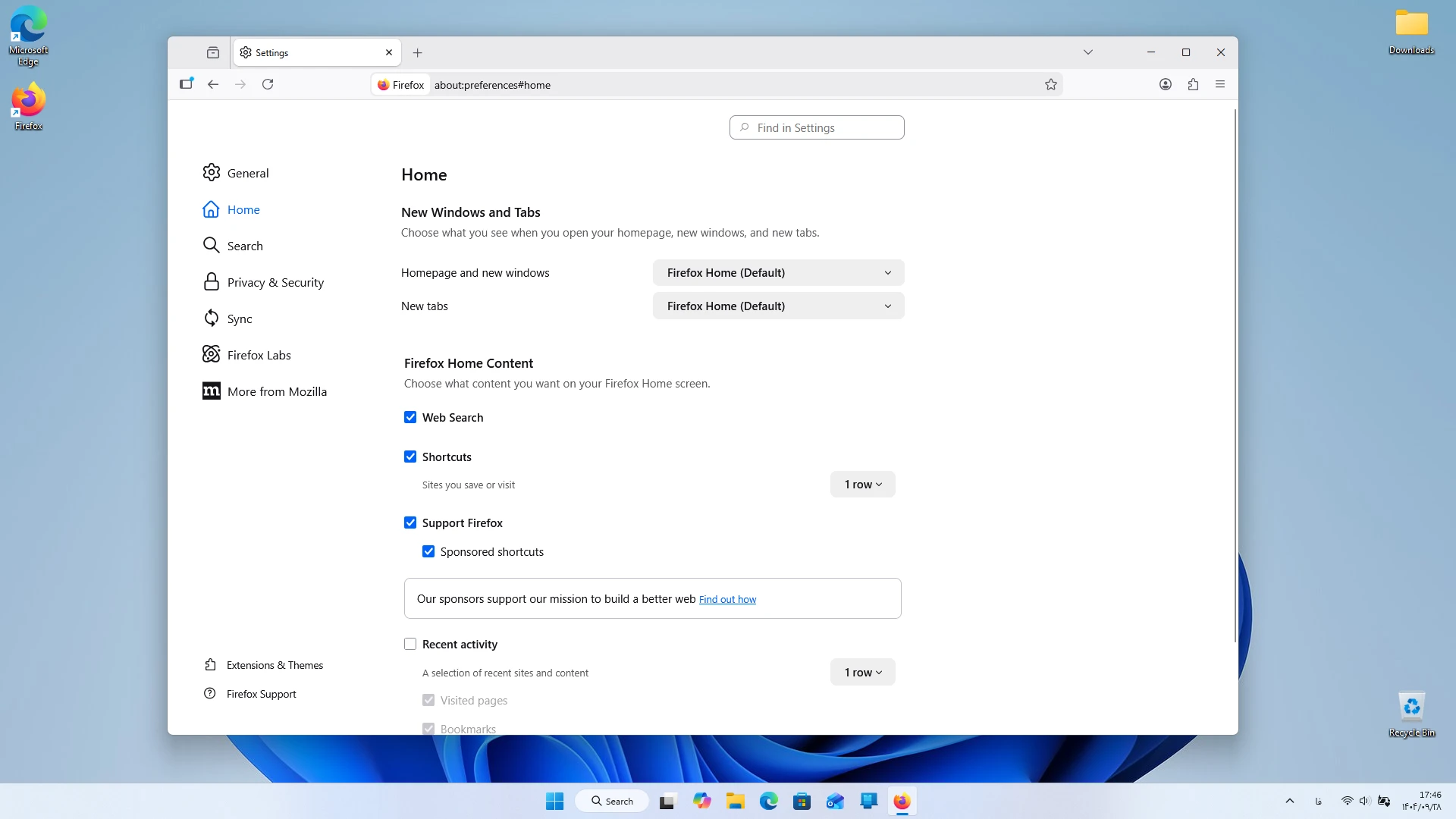Open Wi-Fi network settings in system tray

coord(1347,801)
